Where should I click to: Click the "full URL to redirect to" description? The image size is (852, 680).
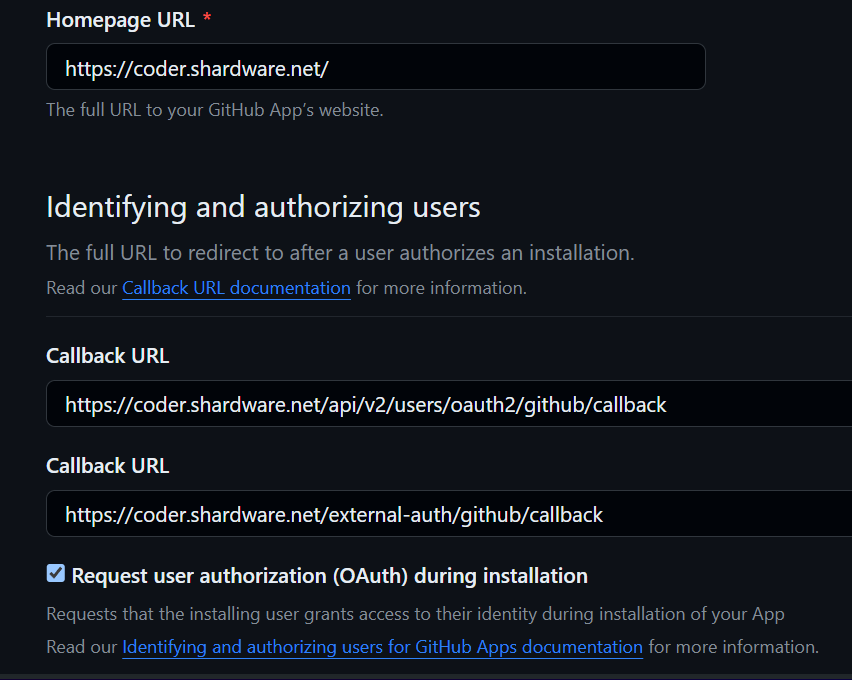(340, 253)
